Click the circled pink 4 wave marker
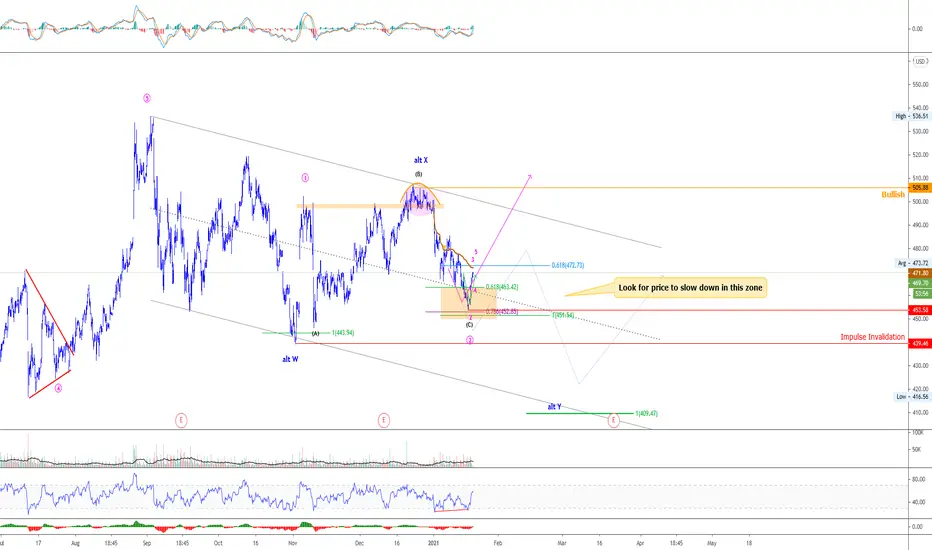Viewport: 932px width, 550px height. point(58,388)
